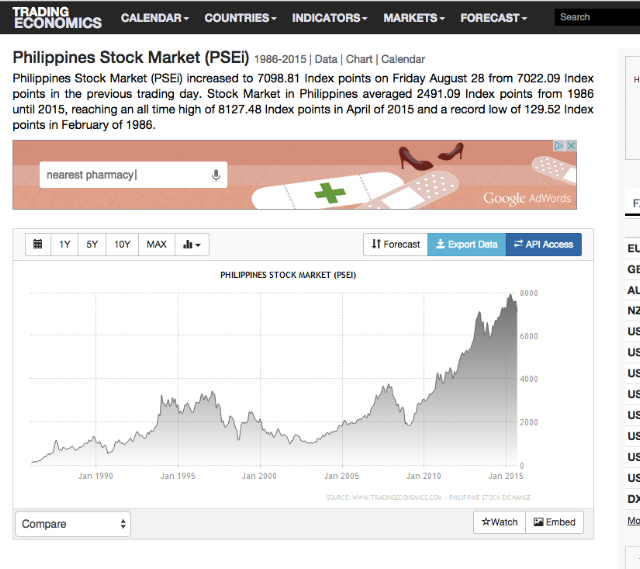Viewport: 640px width, 569px height.
Task: Click the API Access button
Action: tap(544, 244)
